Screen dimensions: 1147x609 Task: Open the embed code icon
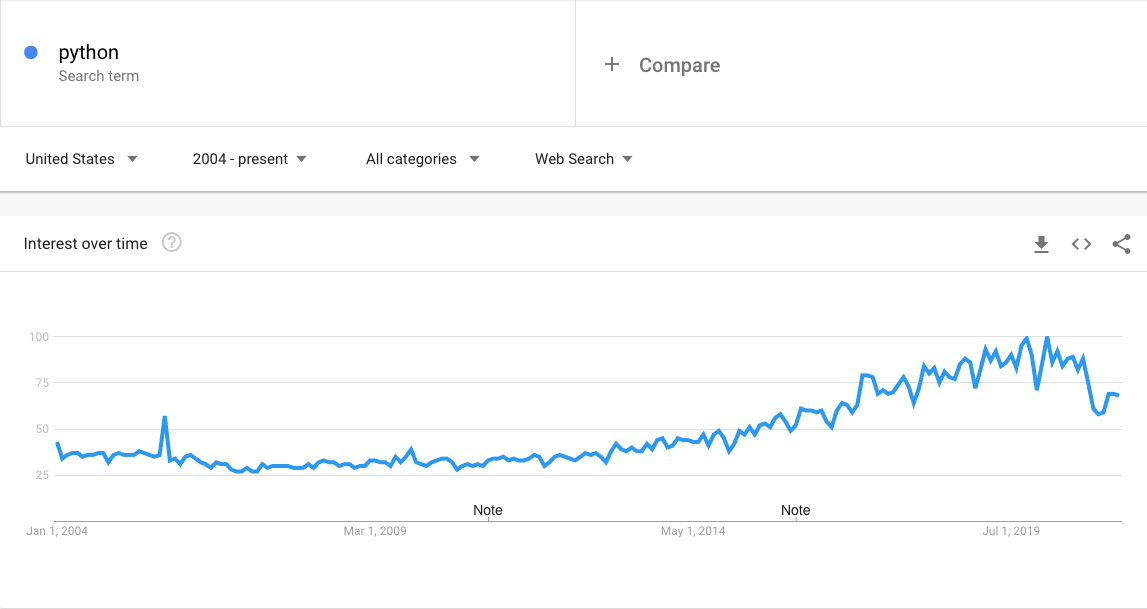pos(1081,244)
